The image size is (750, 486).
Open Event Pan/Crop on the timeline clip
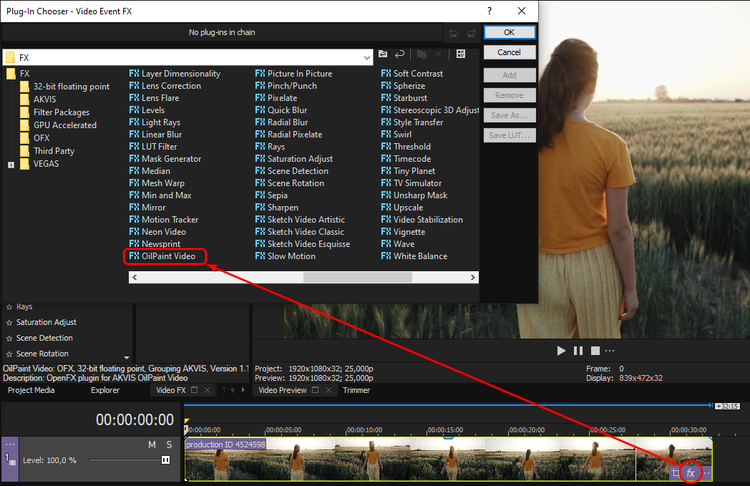pyautogui.click(x=675, y=473)
